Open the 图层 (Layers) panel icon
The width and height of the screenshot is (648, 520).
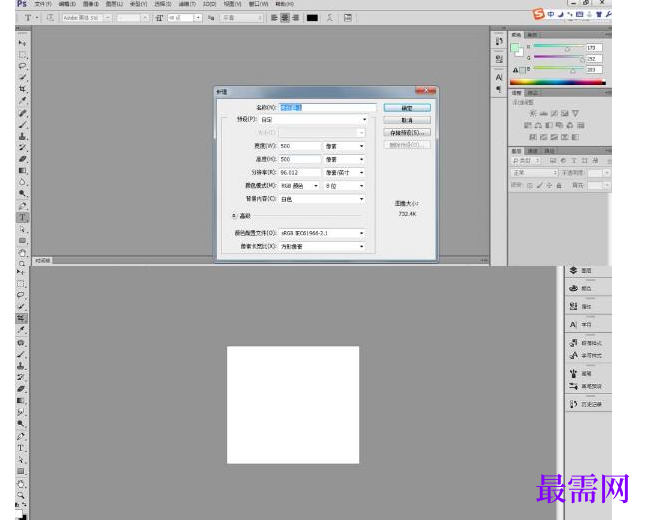pyautogui.click(x=574, y=270)
